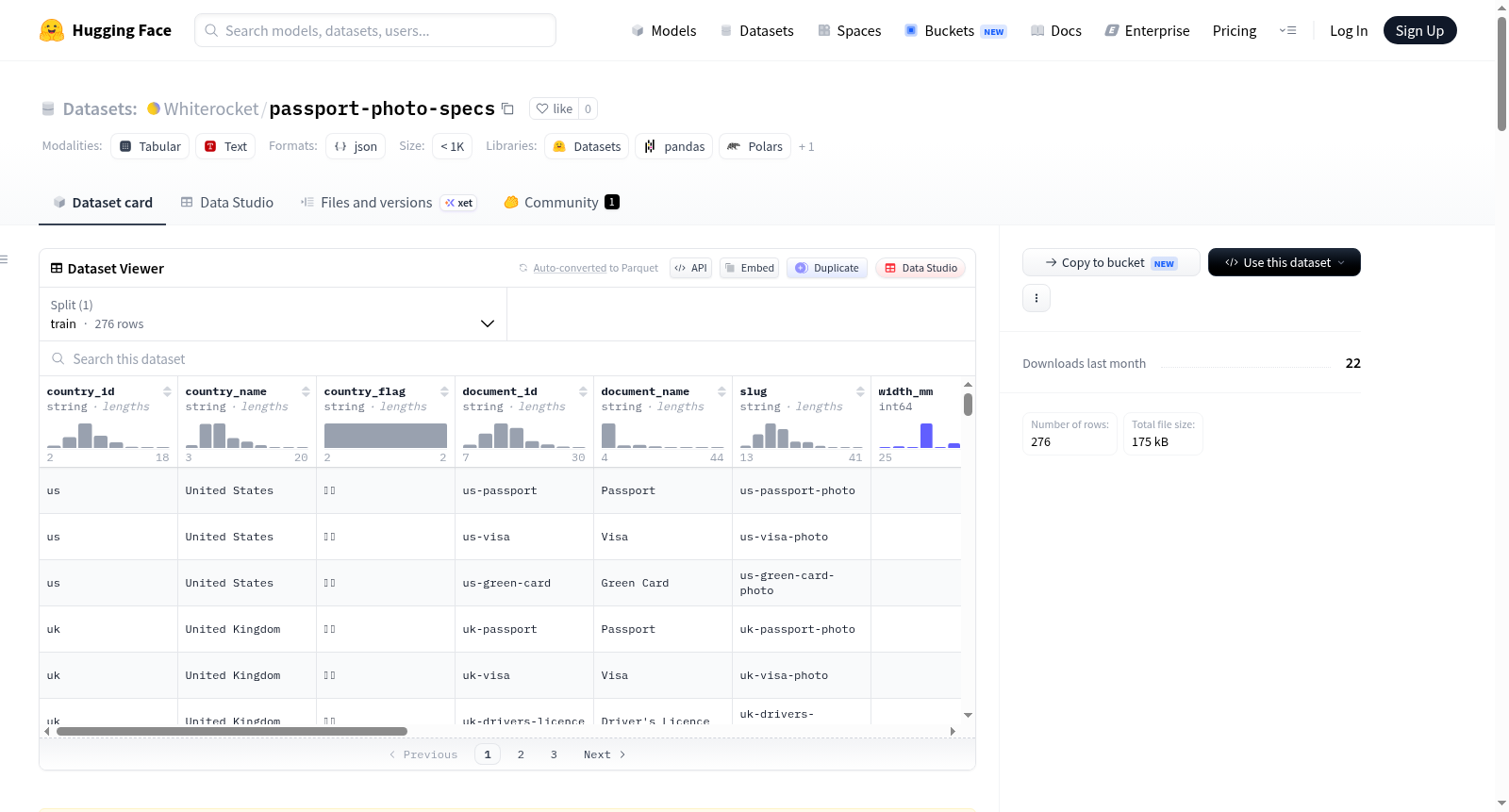Viewport: 1509px width, 812px height.
Task: Go to page 3 of the table
Action: [554, 754]
